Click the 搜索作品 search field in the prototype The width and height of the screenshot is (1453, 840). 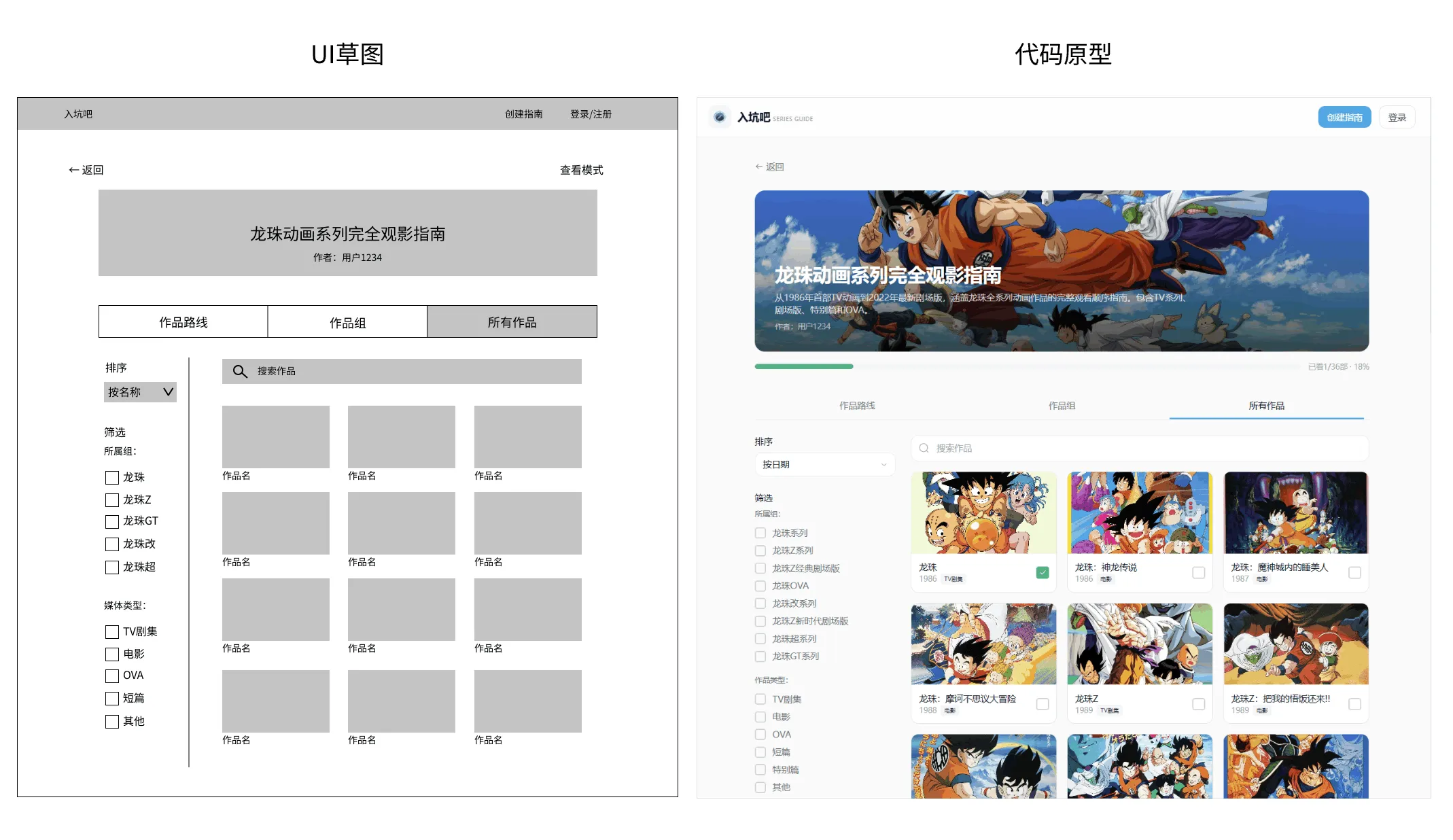(x=1140, y=448)
